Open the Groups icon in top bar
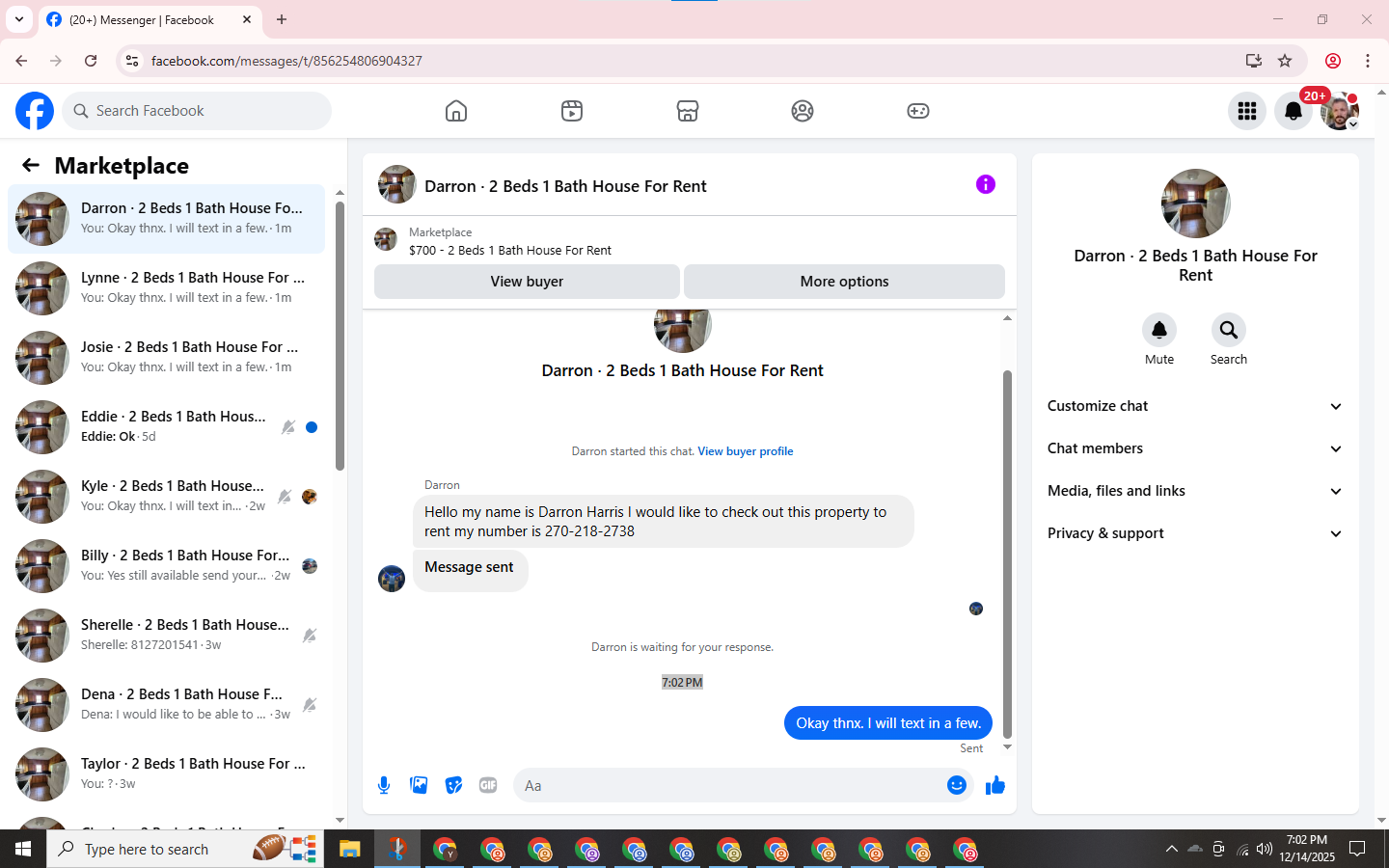This screenshot has width=1389, height=868. click(803, 111)
